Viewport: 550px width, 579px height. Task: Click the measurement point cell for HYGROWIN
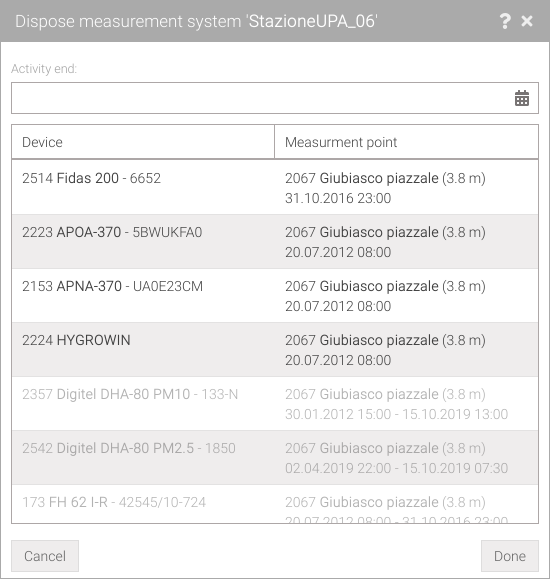coord(406,349)
